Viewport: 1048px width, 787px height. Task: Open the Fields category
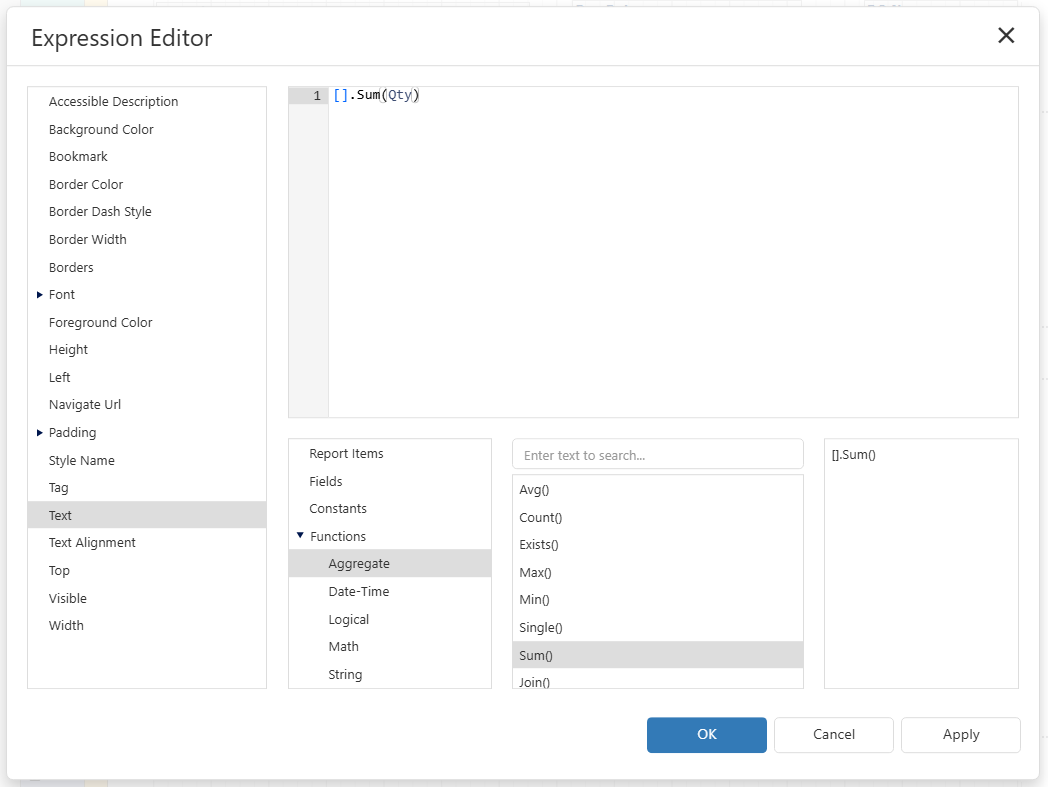point(326,481)
